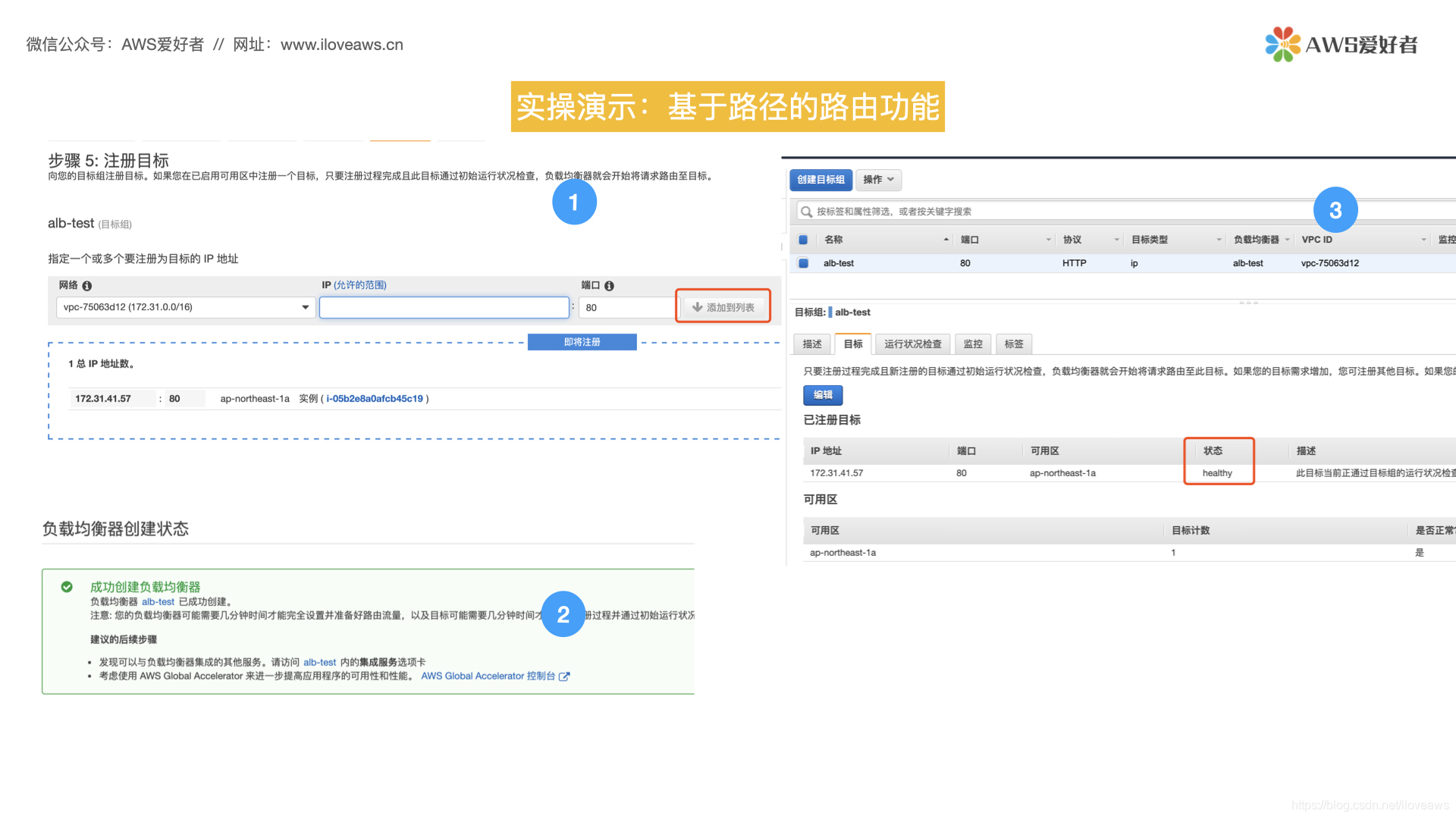Image resolution: width=1456 pixels, height=819 pixels.
Task: Click the network info icon
Action: click(87, 286)
